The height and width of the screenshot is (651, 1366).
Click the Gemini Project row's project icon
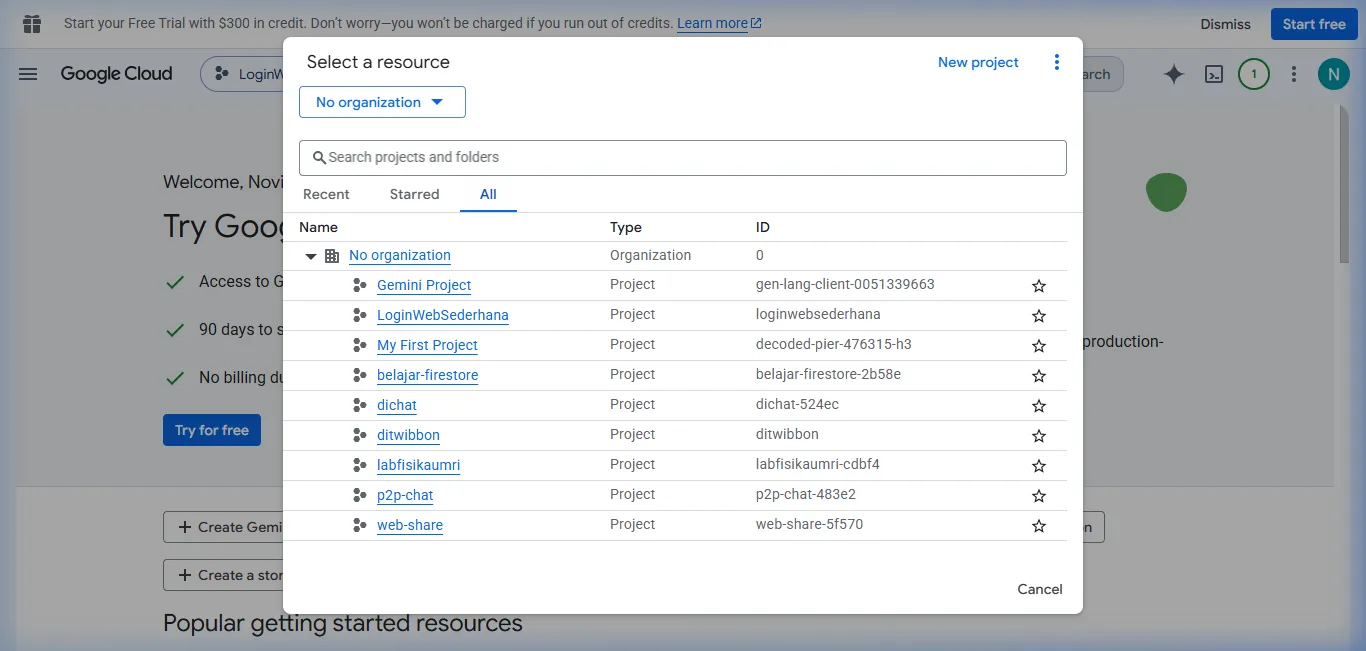[x=360, y=285]
